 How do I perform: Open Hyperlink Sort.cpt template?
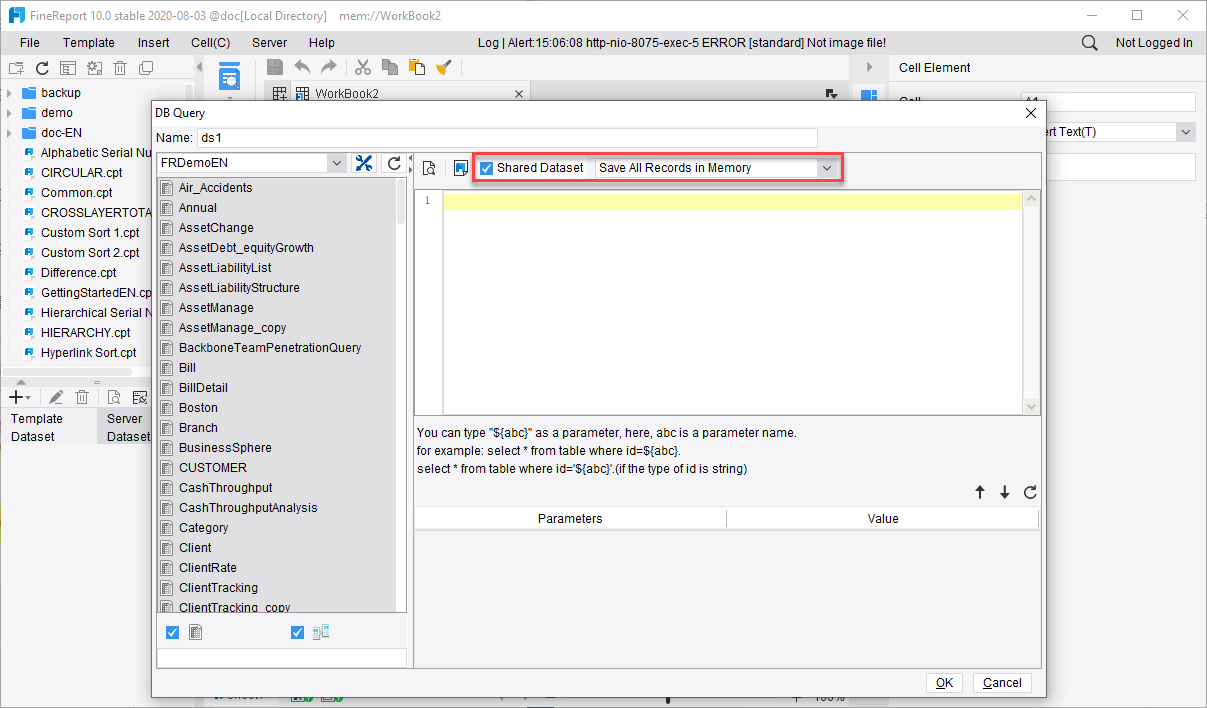(x=88, y=353)
